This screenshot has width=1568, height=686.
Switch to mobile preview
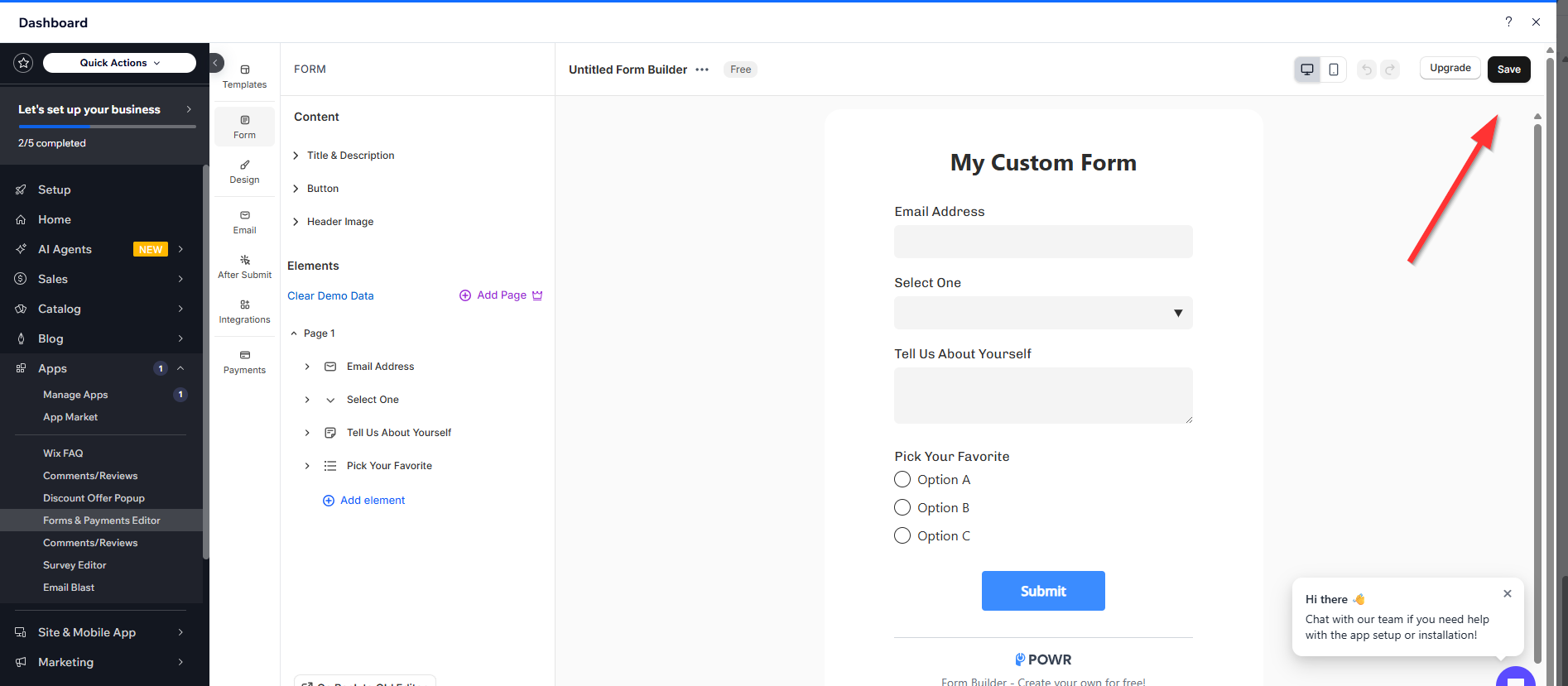1334,70
